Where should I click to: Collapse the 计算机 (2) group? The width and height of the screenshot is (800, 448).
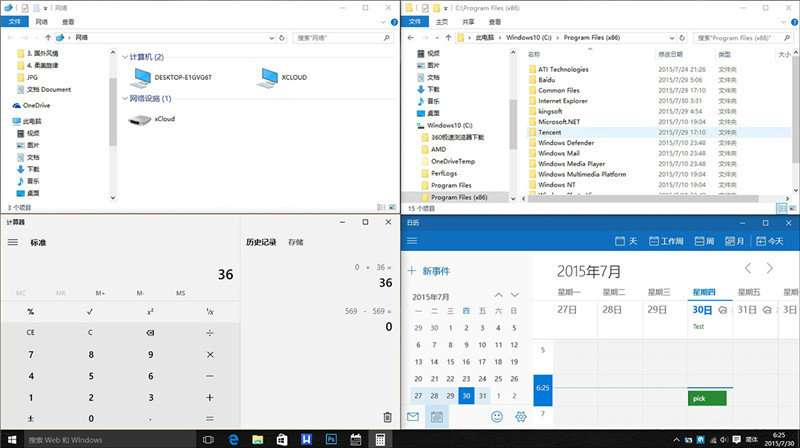pyautogui.click(x=125, y=57)
